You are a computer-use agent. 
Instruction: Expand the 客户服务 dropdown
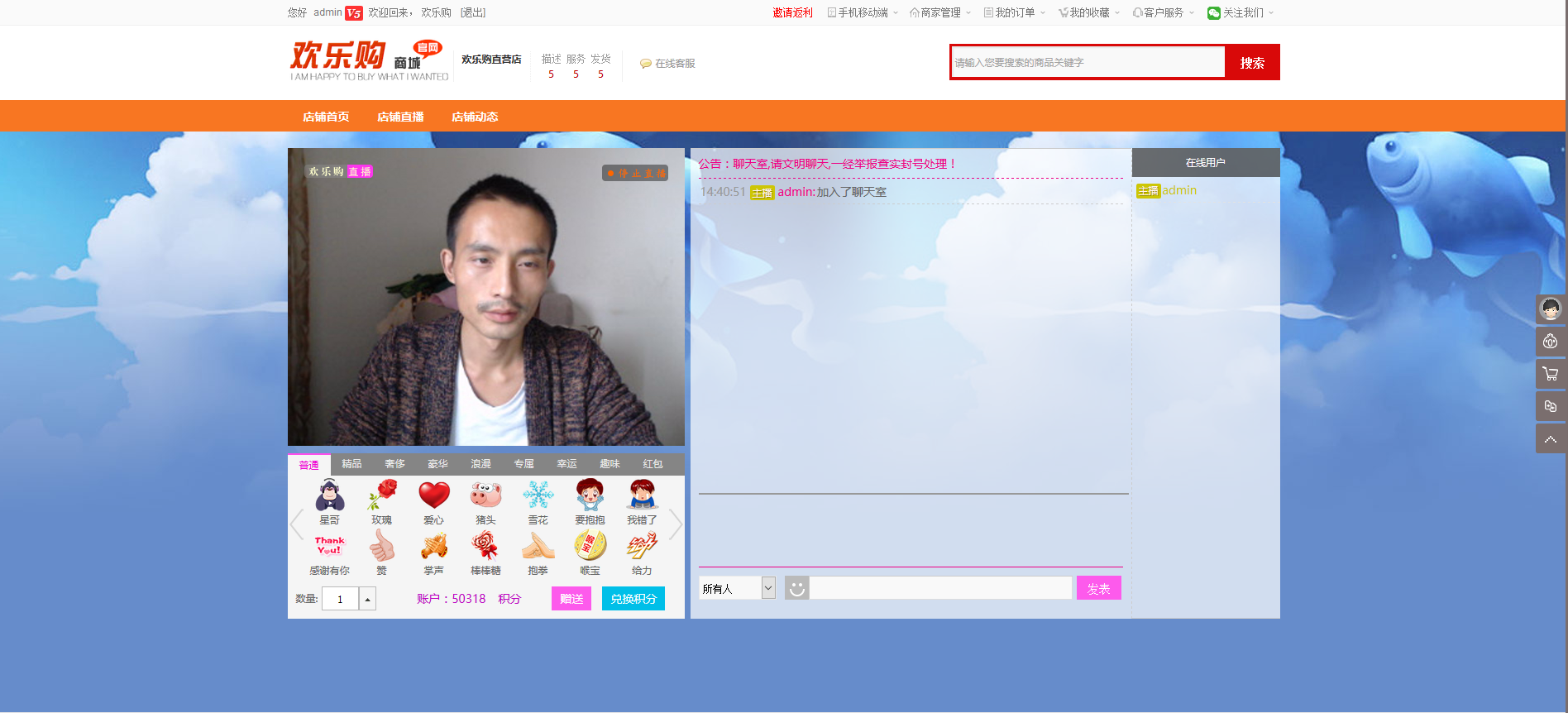click(1164, 12)
